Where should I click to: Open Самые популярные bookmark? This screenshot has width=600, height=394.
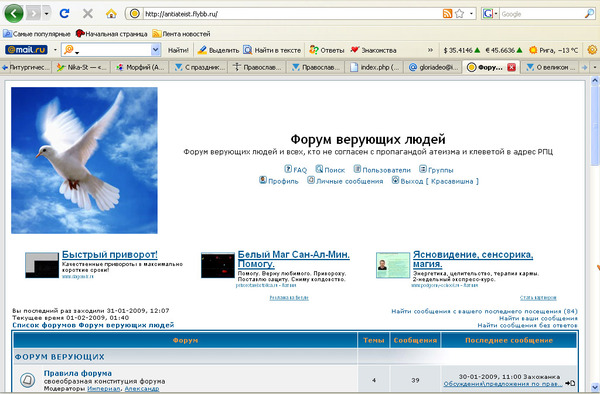point(37,34)
